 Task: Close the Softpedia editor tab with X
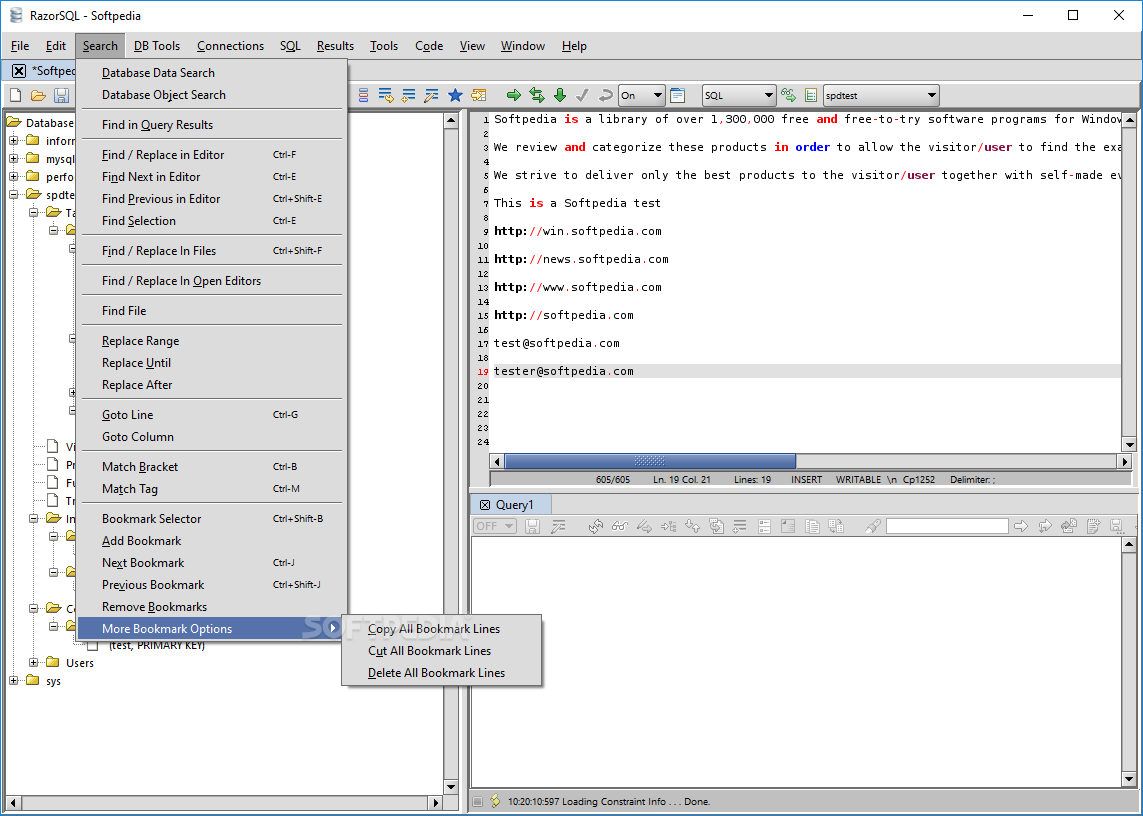18,71
